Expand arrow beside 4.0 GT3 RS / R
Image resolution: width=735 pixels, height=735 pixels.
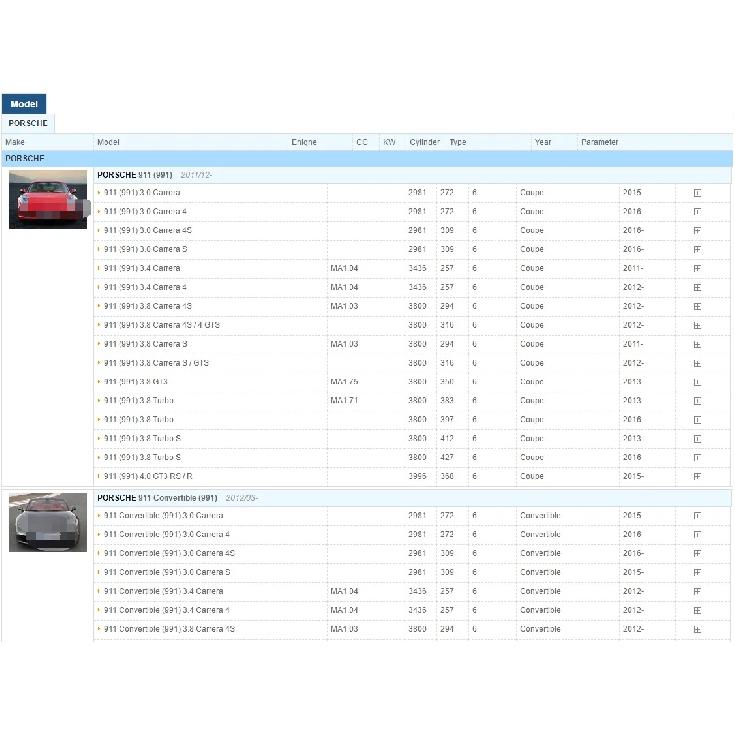pos(99,477)
